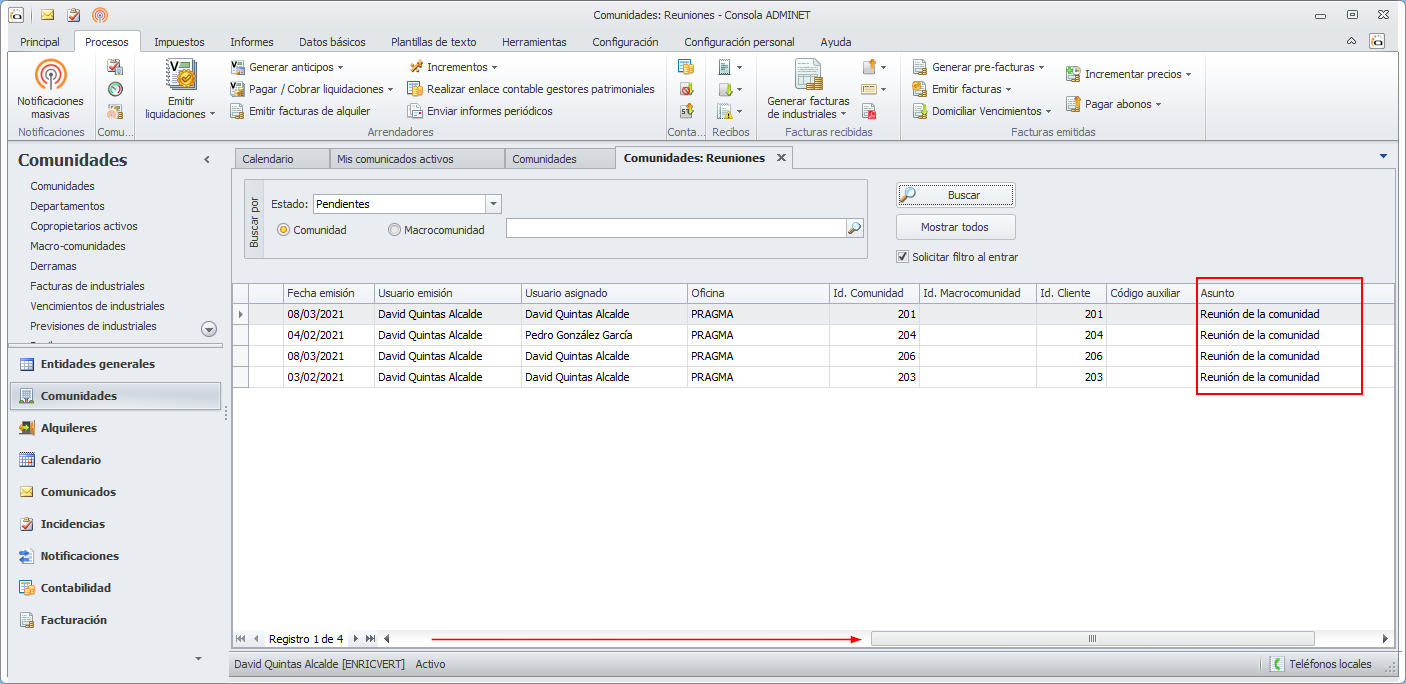Expand Emitir facturas dropdown in Facturas emitidas

1008,89
